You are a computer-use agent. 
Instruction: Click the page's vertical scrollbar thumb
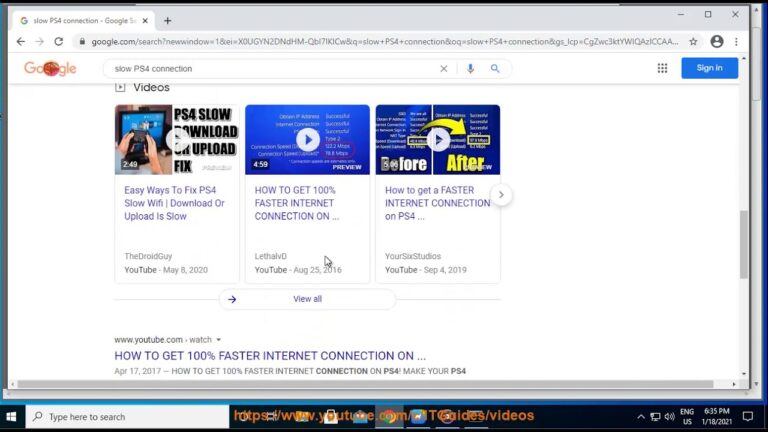tap(744, 244)
